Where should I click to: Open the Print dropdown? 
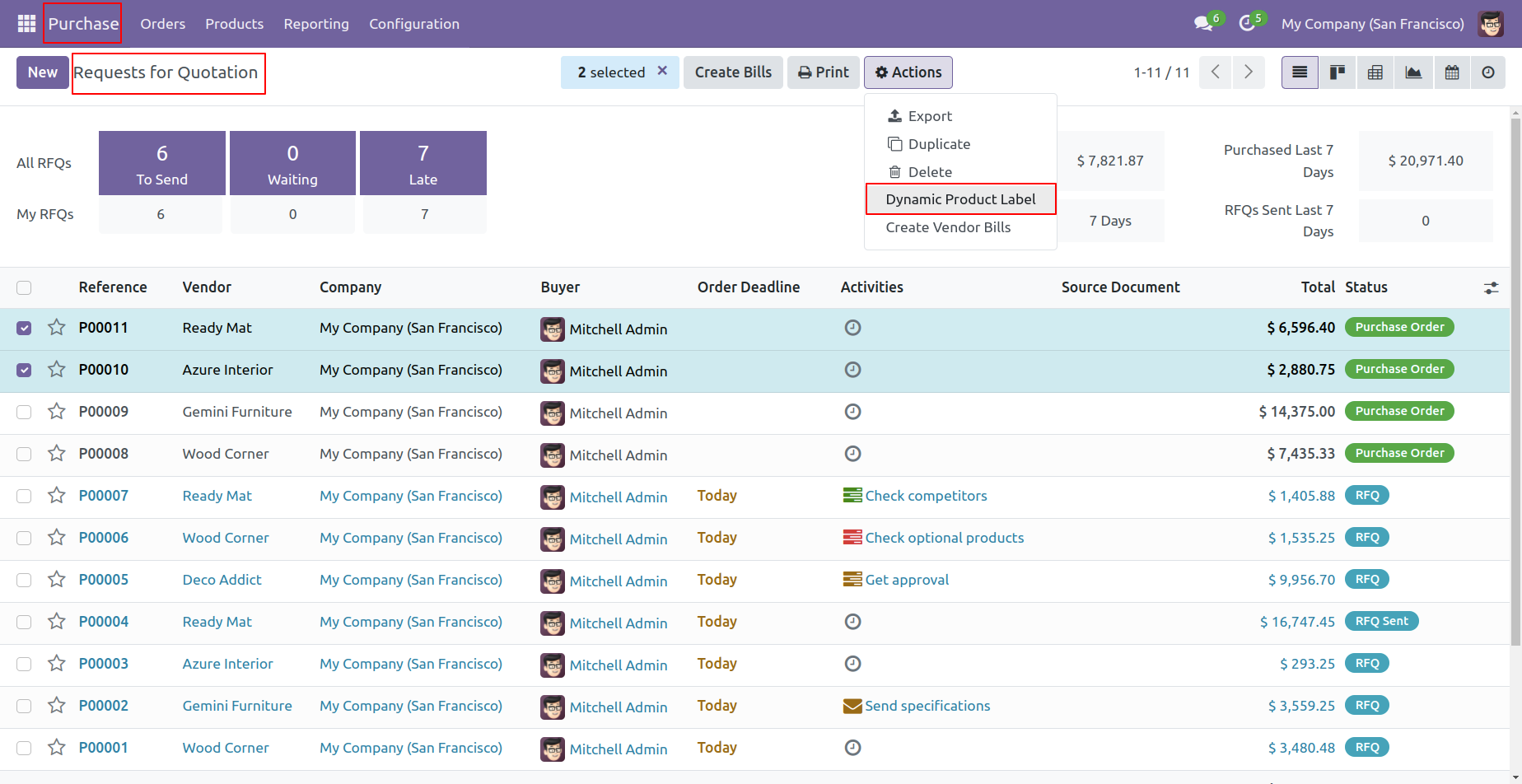[824, 72]
